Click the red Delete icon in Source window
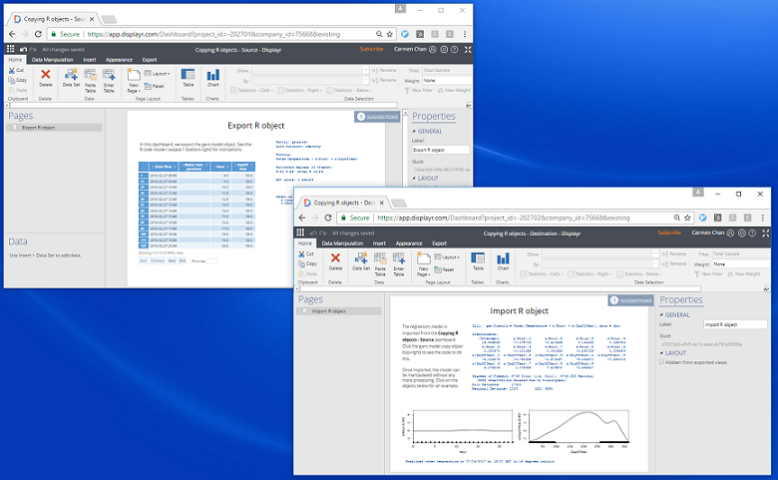The image size is (778, 480). tap(45, 74)
